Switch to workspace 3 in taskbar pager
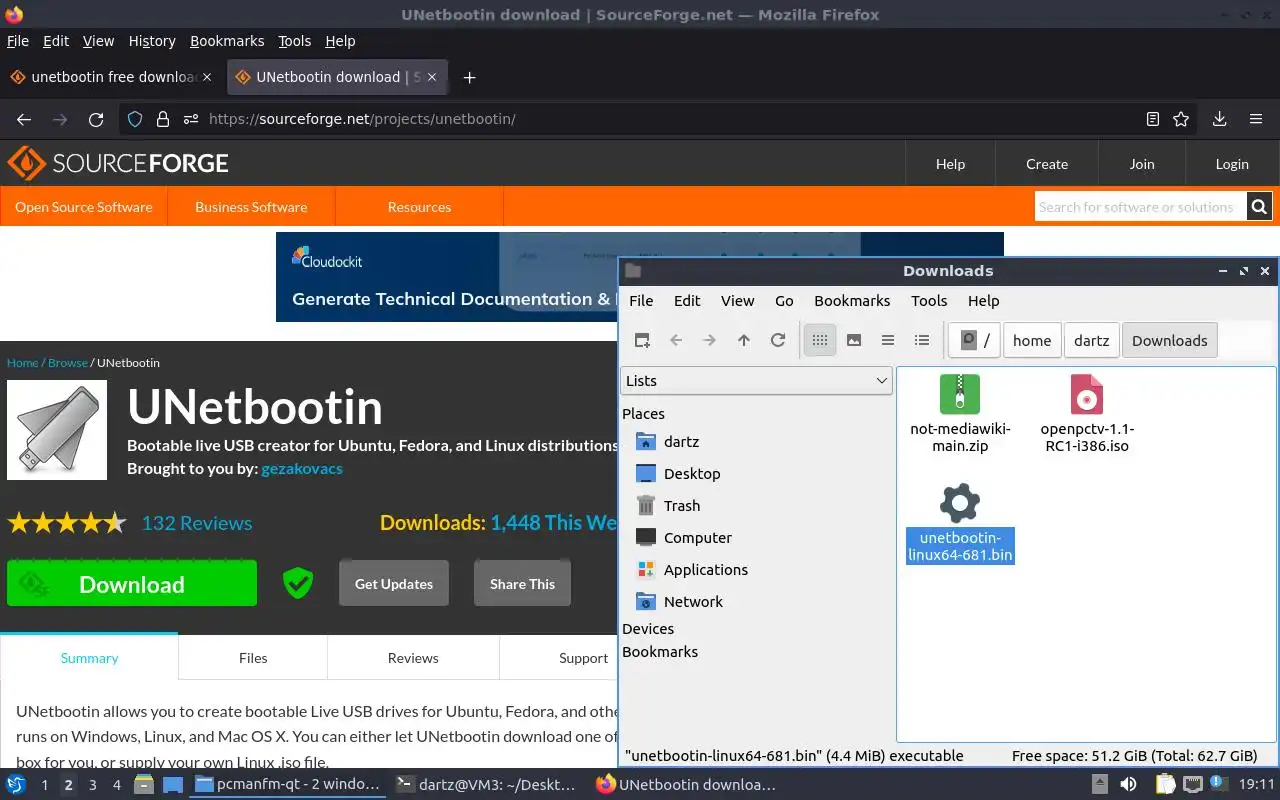 (92, 785)
